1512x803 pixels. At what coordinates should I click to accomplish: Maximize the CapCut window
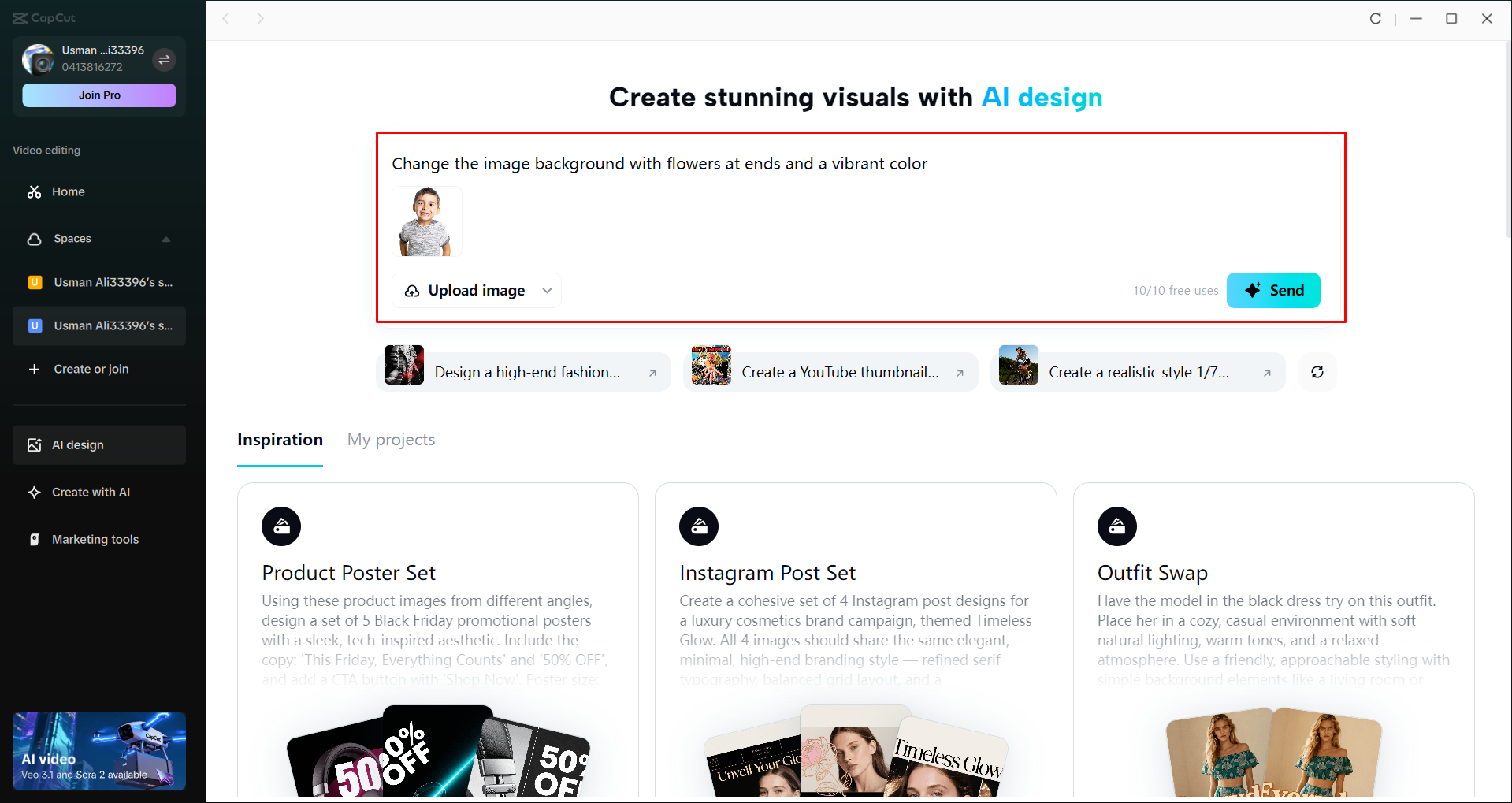pos(1451,18)
